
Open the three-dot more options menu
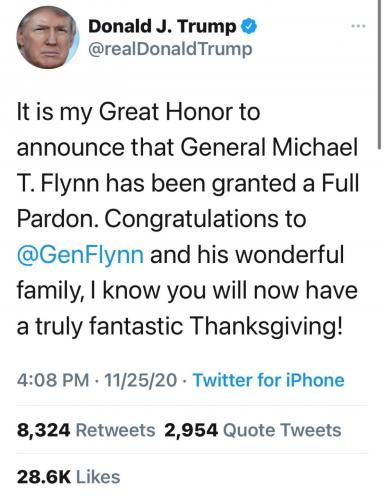coord(359,26)
